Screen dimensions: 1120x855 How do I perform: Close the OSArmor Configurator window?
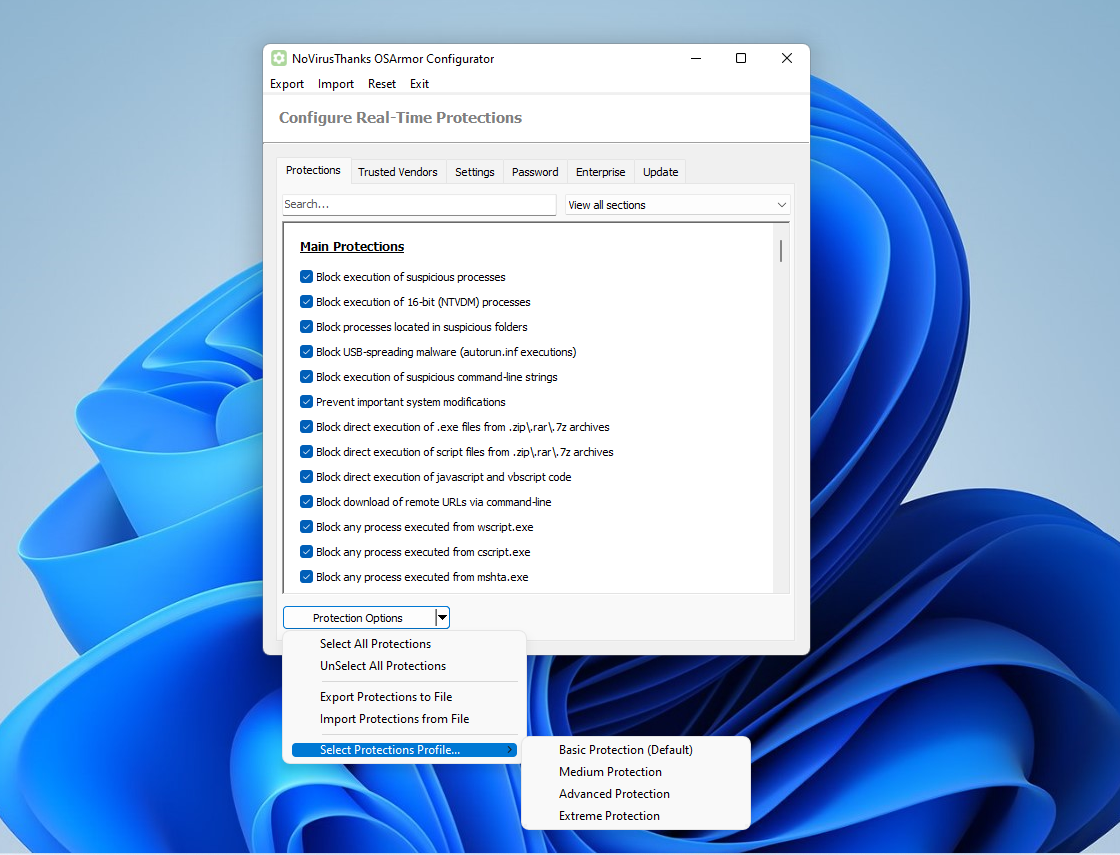coord(786,59)
